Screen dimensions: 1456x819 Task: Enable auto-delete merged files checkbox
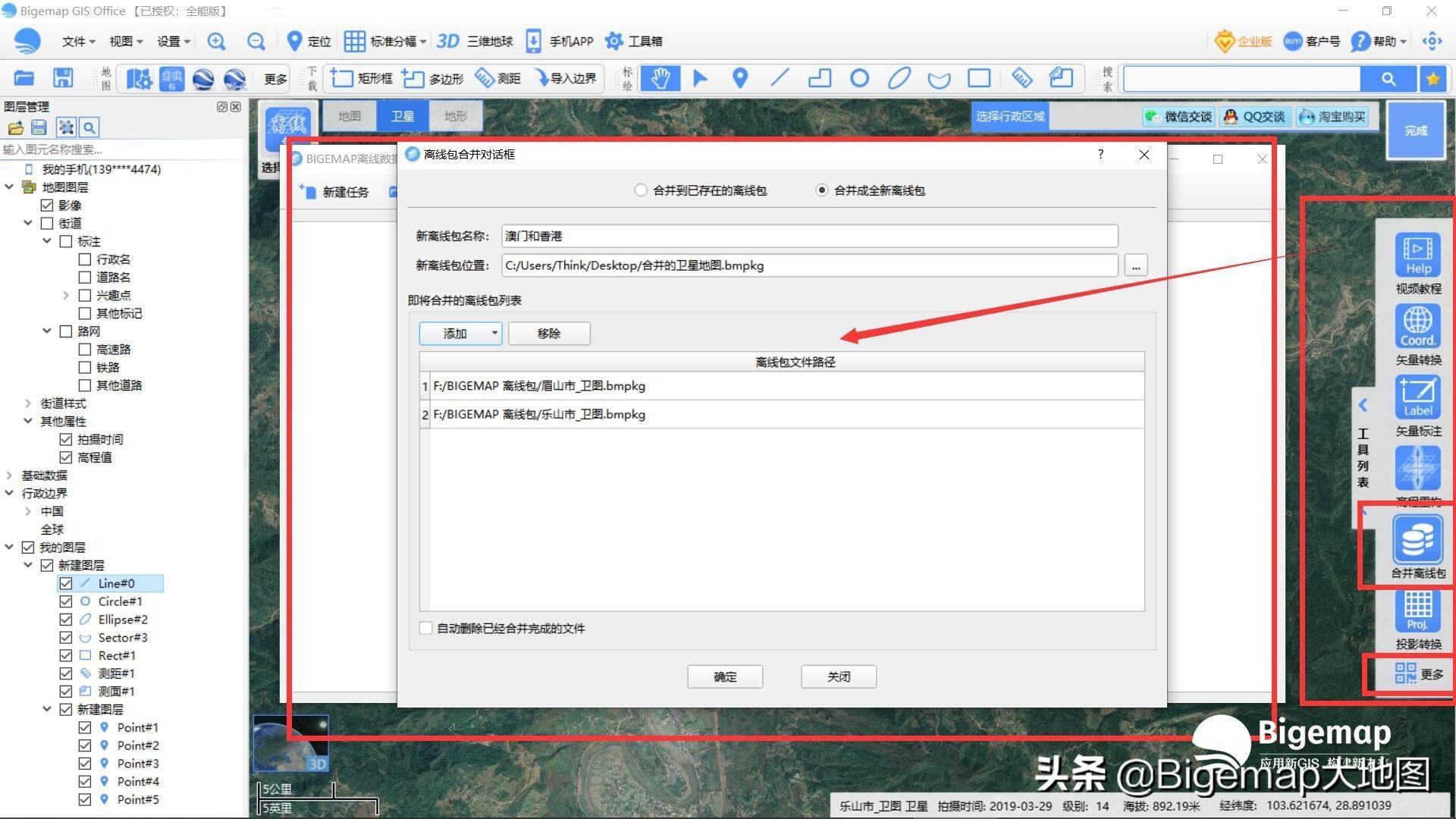coord(426,628)
